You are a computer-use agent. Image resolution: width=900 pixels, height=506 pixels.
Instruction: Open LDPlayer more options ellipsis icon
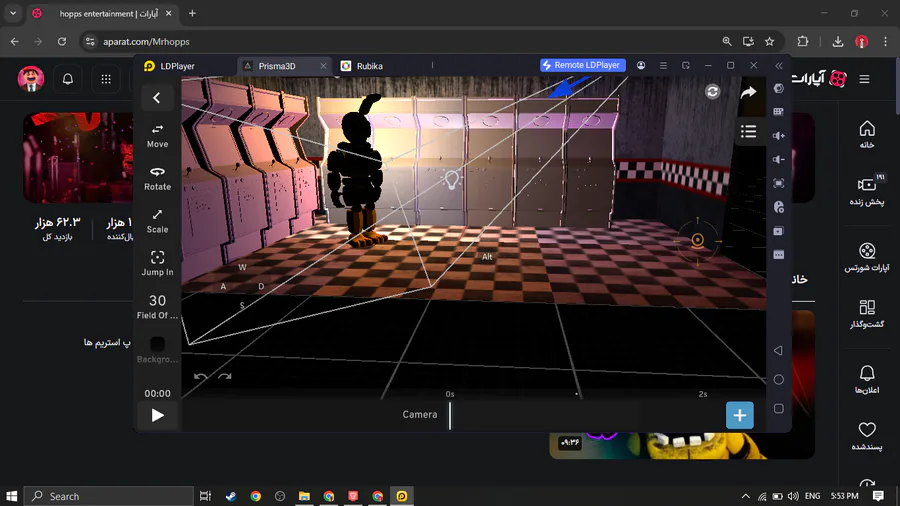click(x=778, y=255)
